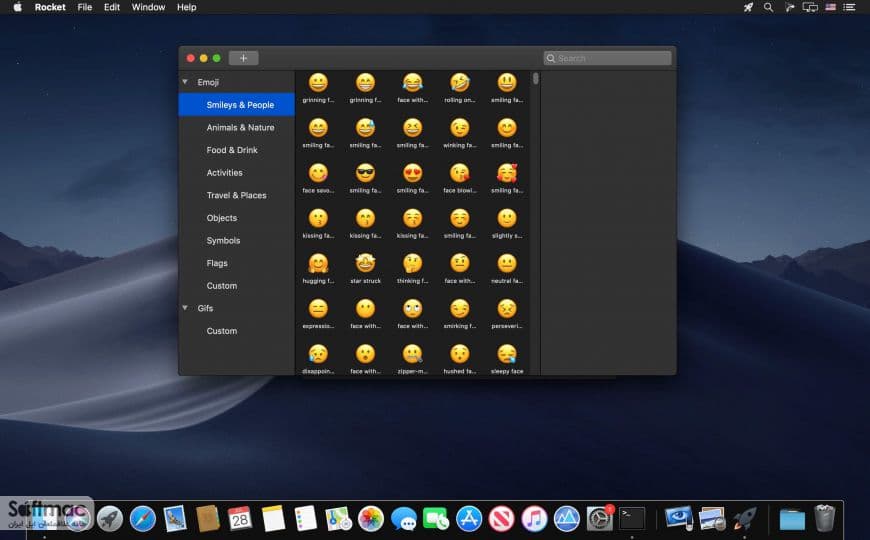The image size is (870, 540).
Task: Choose the slightly smiling face emoji
Action: [507, 219]
